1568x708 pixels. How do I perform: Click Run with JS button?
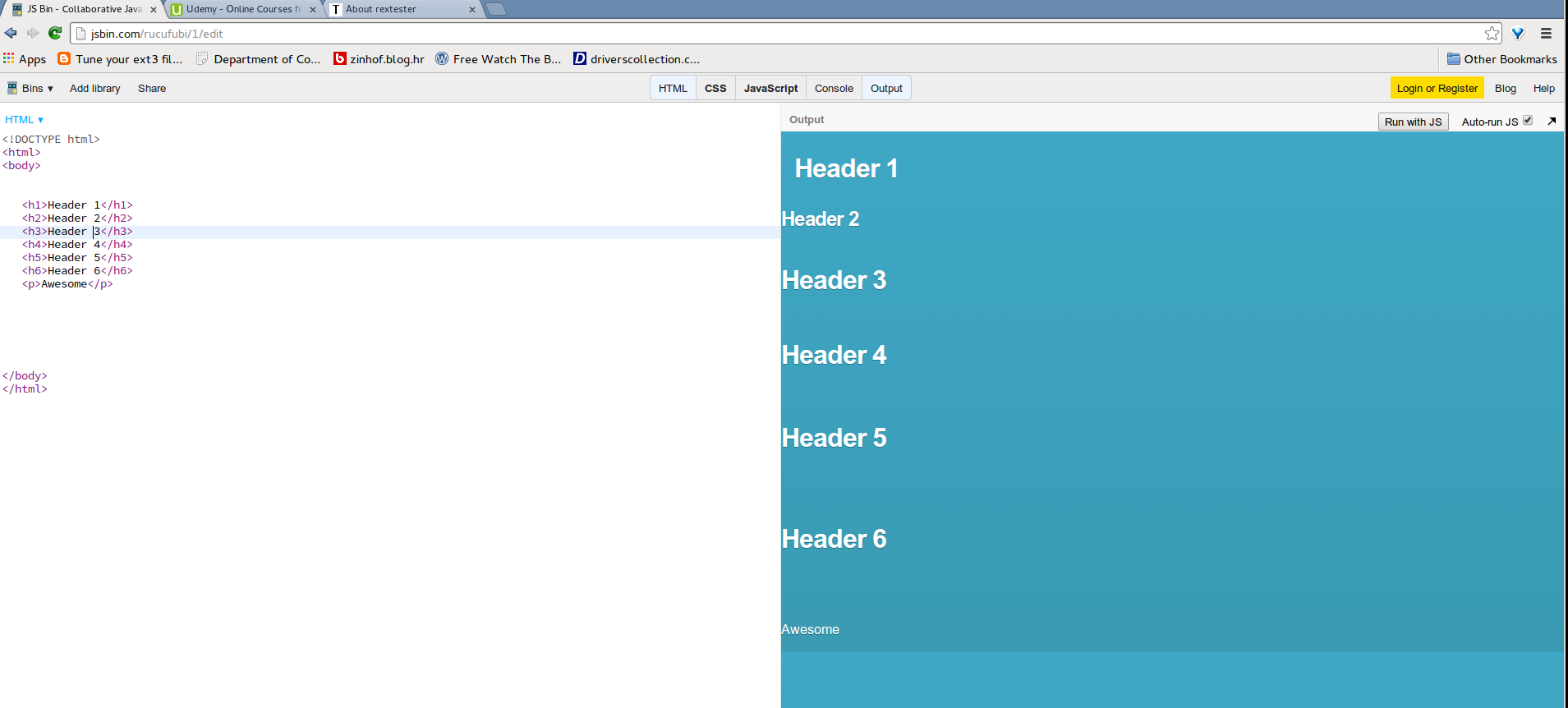(x=1413, y=122)
